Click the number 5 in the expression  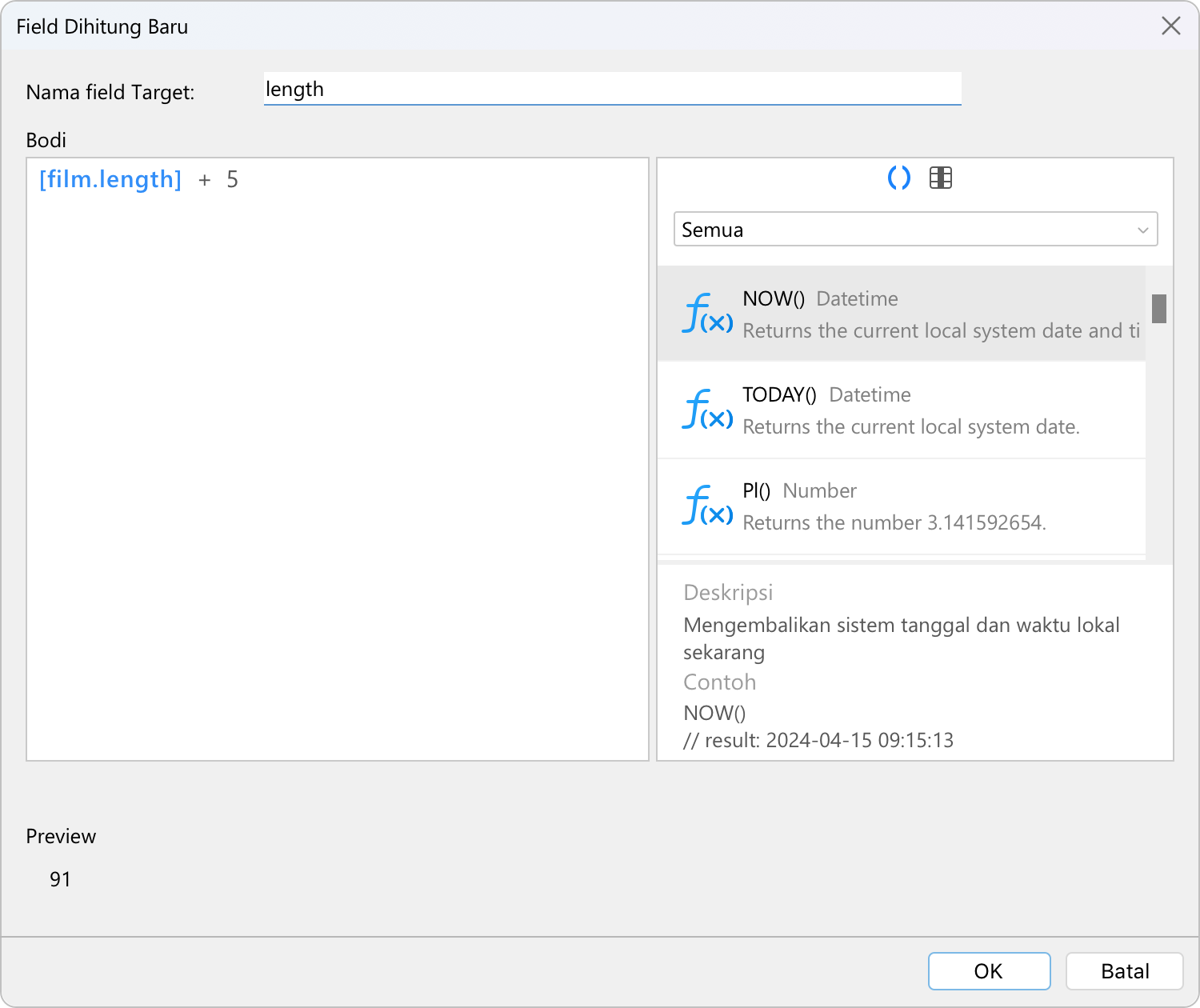(x=232, y=179)
